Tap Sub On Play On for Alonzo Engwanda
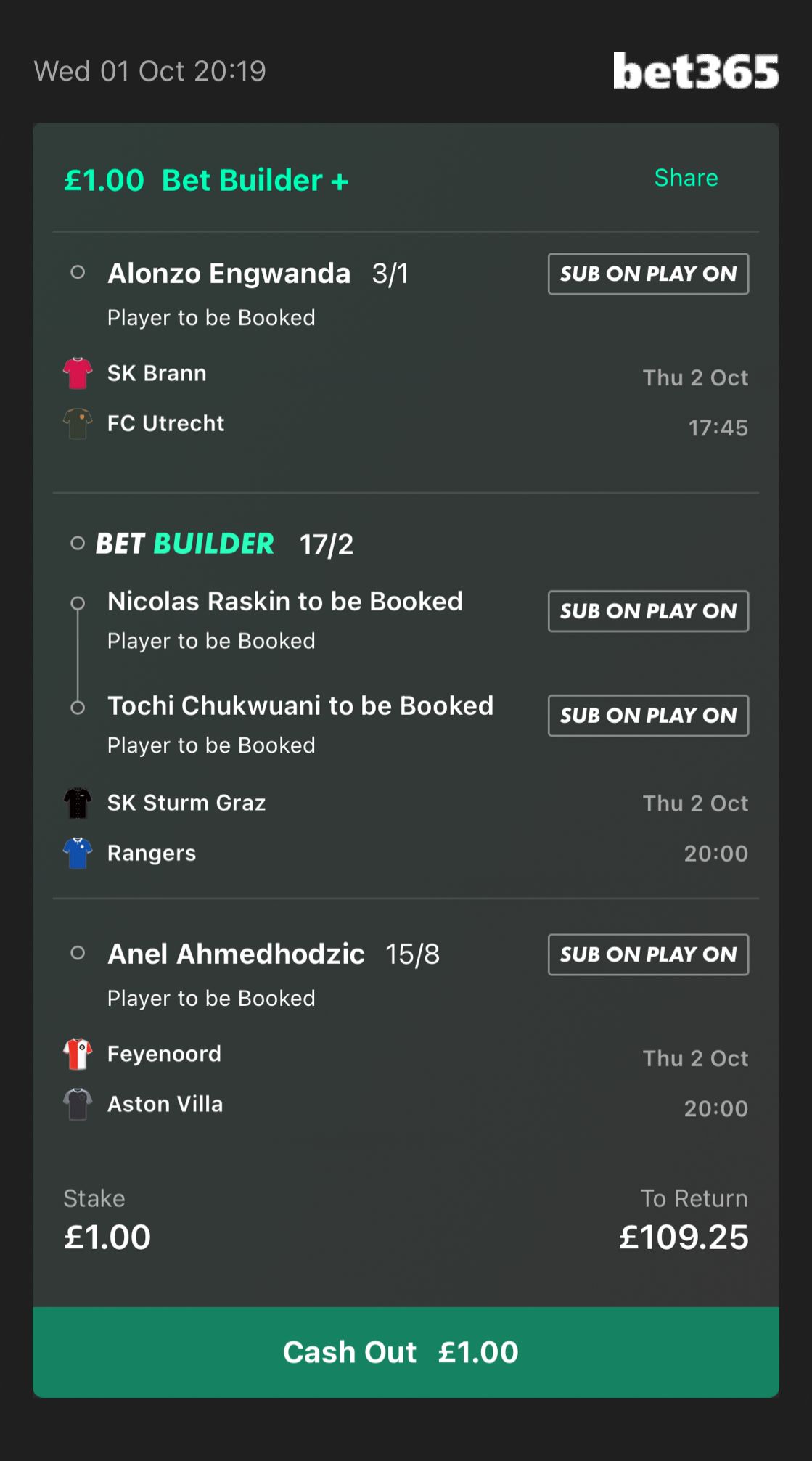Image resolution: width=812 pixels, height=1461 pixels. (x=648, y=274)
